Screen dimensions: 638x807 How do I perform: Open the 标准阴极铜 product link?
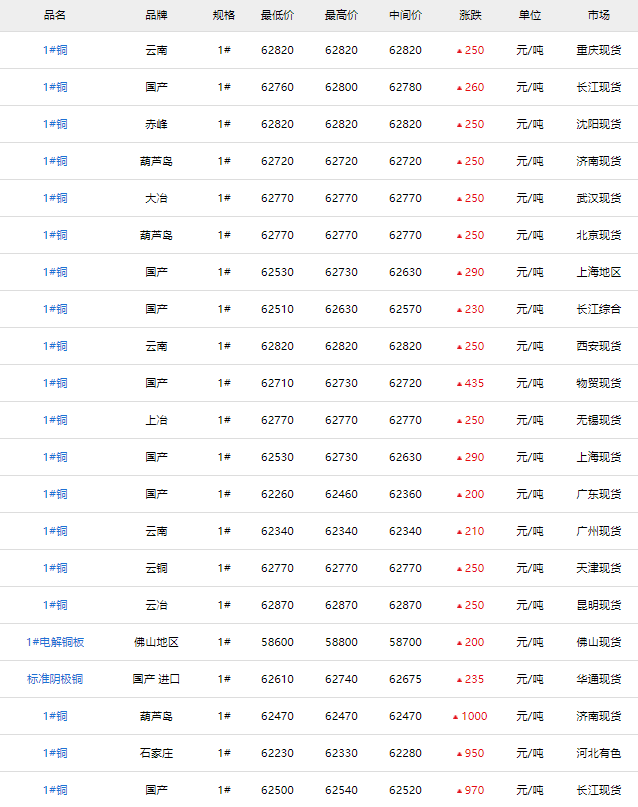(55, 679)
